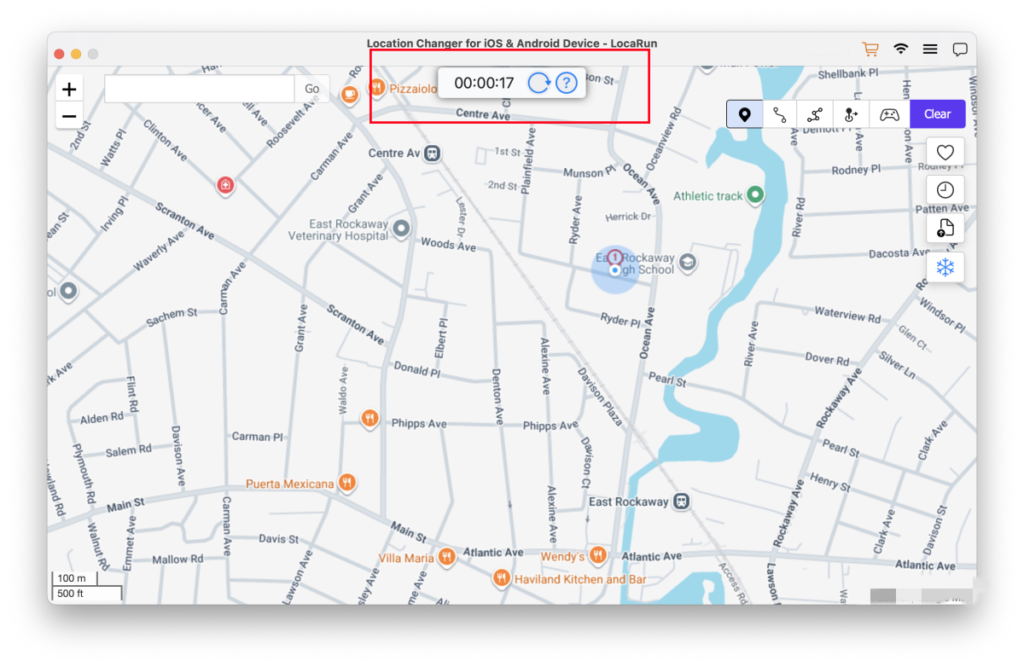Open the history clock icon

pyautogui.click(x=945, y=190)
